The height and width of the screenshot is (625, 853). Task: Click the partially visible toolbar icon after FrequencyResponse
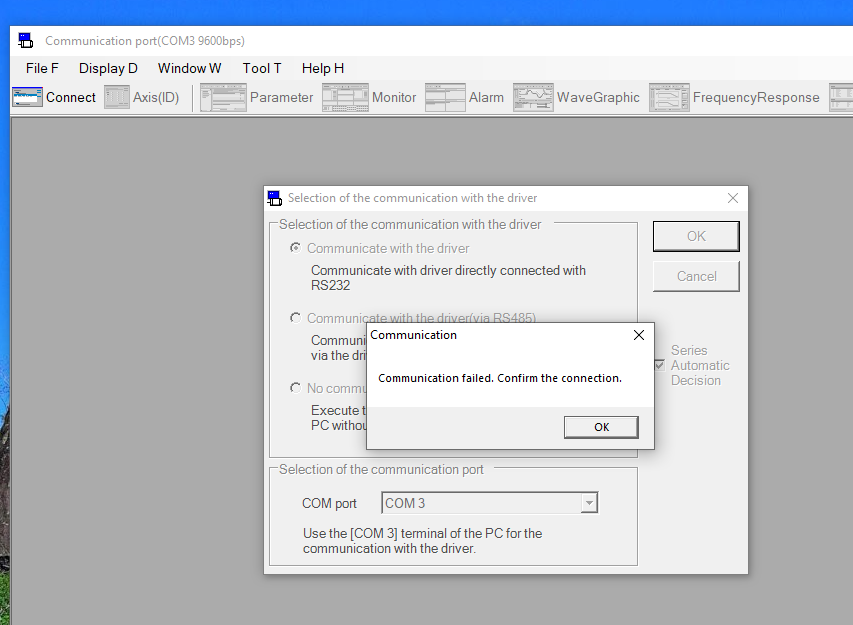(841, 97)
